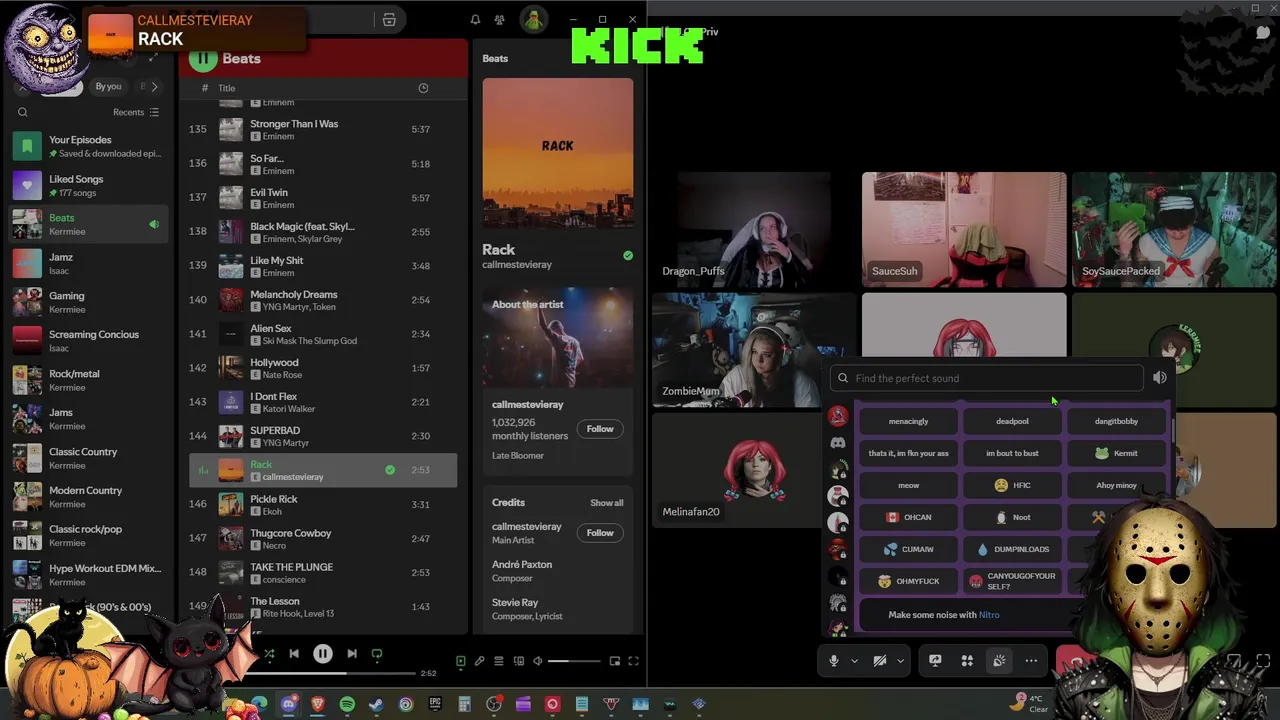Screen dimensions: 1280x720
Task: Open Classic Country playlist
Action: [x=88, y=458]
